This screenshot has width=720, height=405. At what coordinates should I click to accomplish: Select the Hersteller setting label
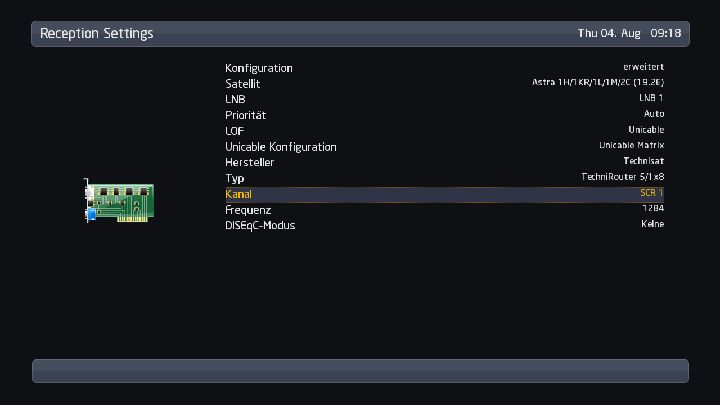[250, 162]
